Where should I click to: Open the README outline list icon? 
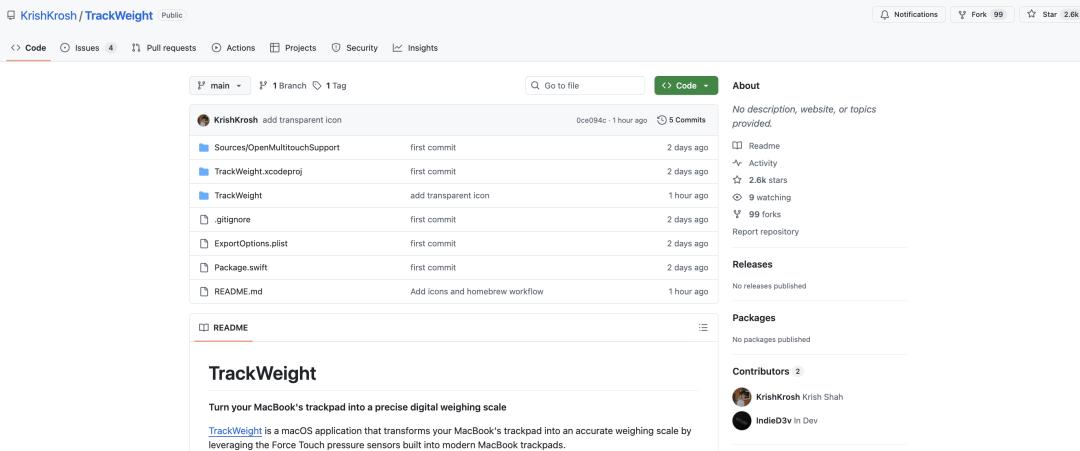(x=703, y=328)
